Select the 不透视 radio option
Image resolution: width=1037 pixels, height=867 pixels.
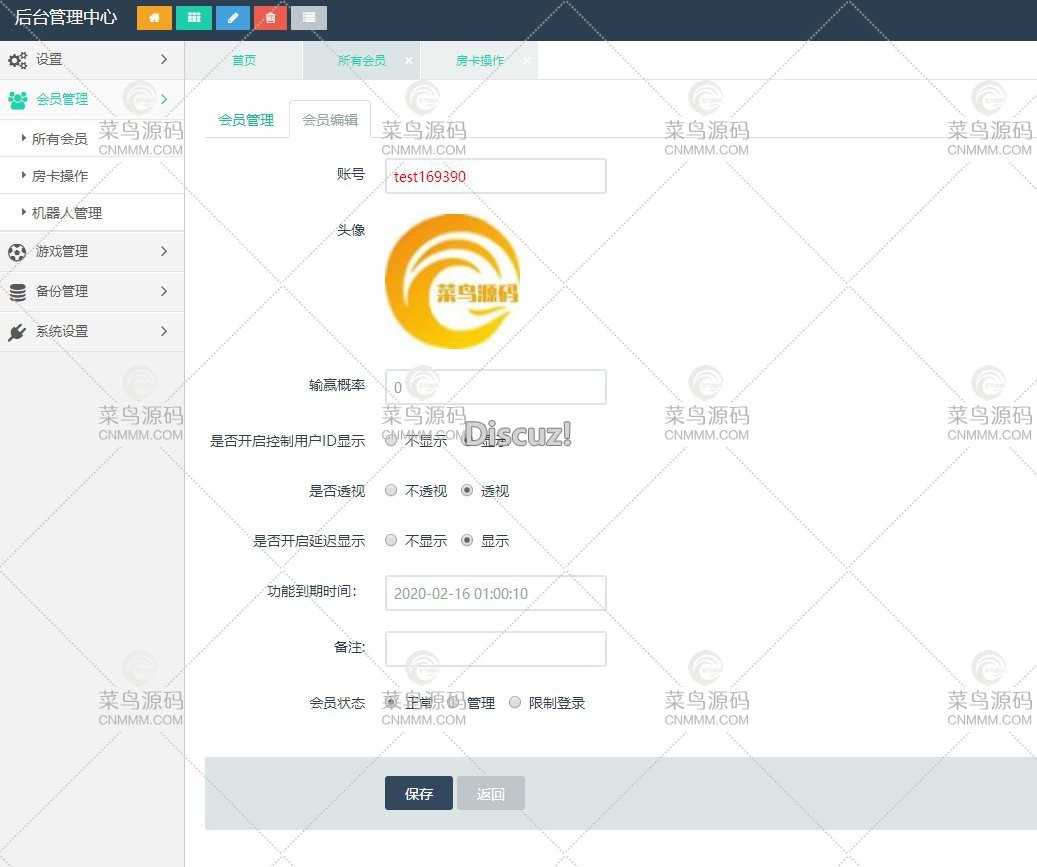pos(391,491)
